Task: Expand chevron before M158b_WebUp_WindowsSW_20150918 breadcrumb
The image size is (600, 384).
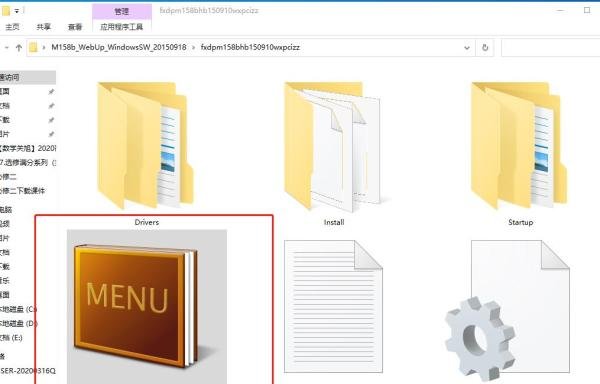Action: pyautogui.click(x=44, y=47)
